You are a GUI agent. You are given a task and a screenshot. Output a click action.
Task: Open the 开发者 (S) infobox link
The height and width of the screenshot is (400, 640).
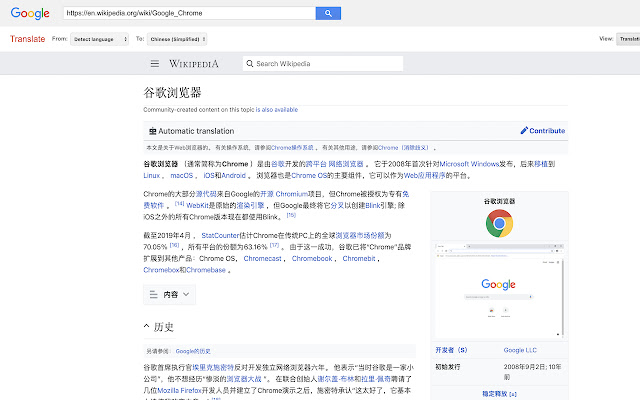tap(451, 350)
